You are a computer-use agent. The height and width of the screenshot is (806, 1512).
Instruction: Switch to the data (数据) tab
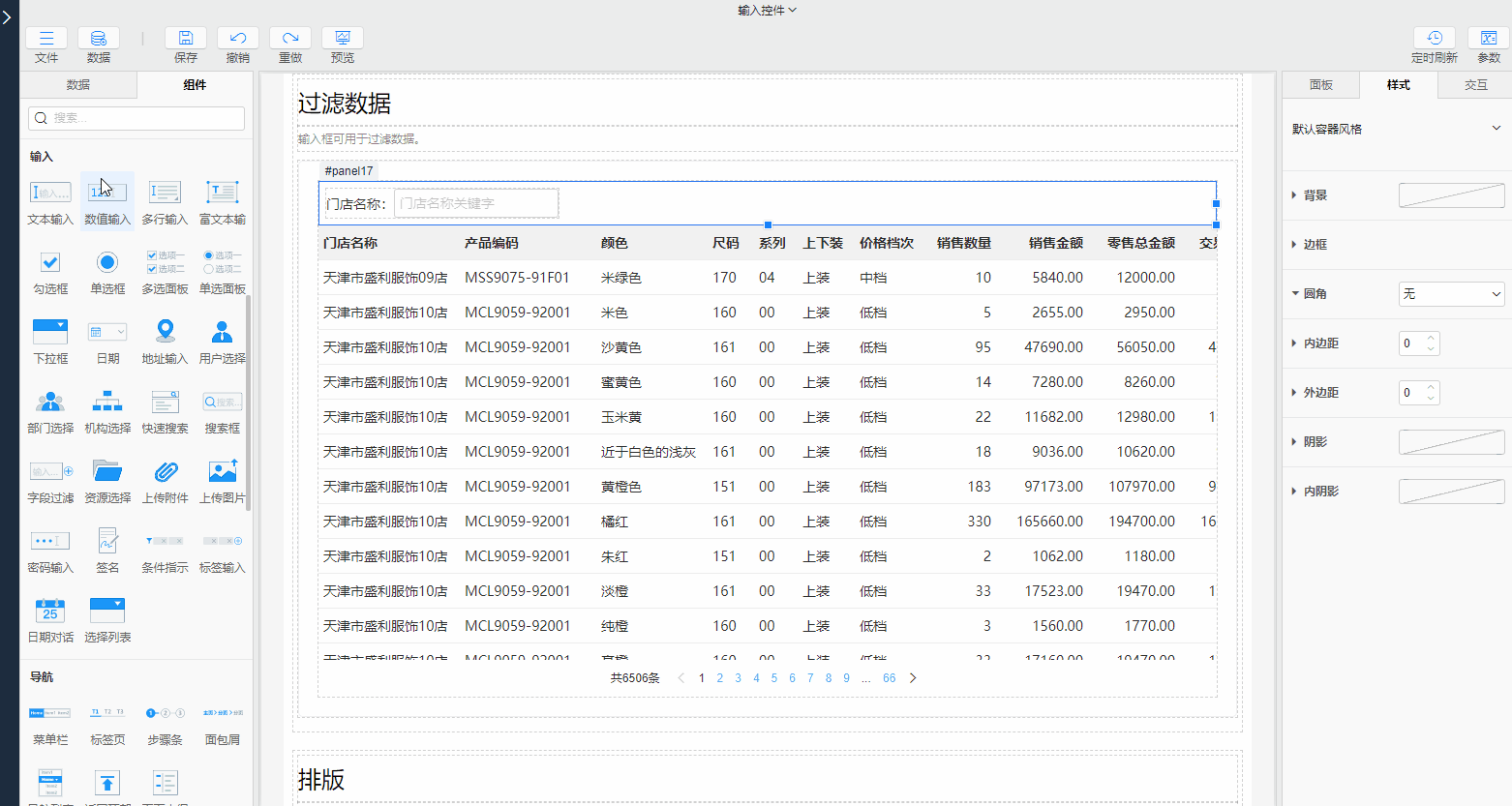(78, 85)
